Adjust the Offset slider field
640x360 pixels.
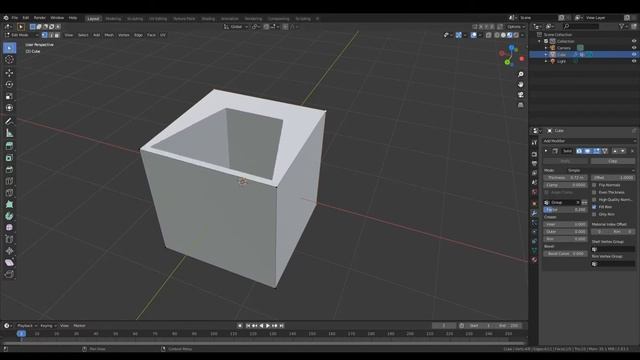(613, 178)
